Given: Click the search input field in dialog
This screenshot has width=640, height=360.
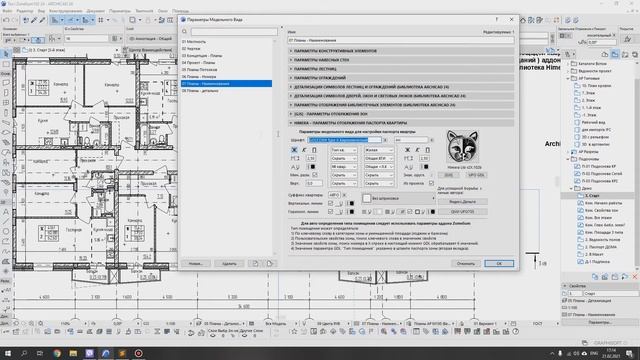Looking at the screenshot, I should click(234, 31).
